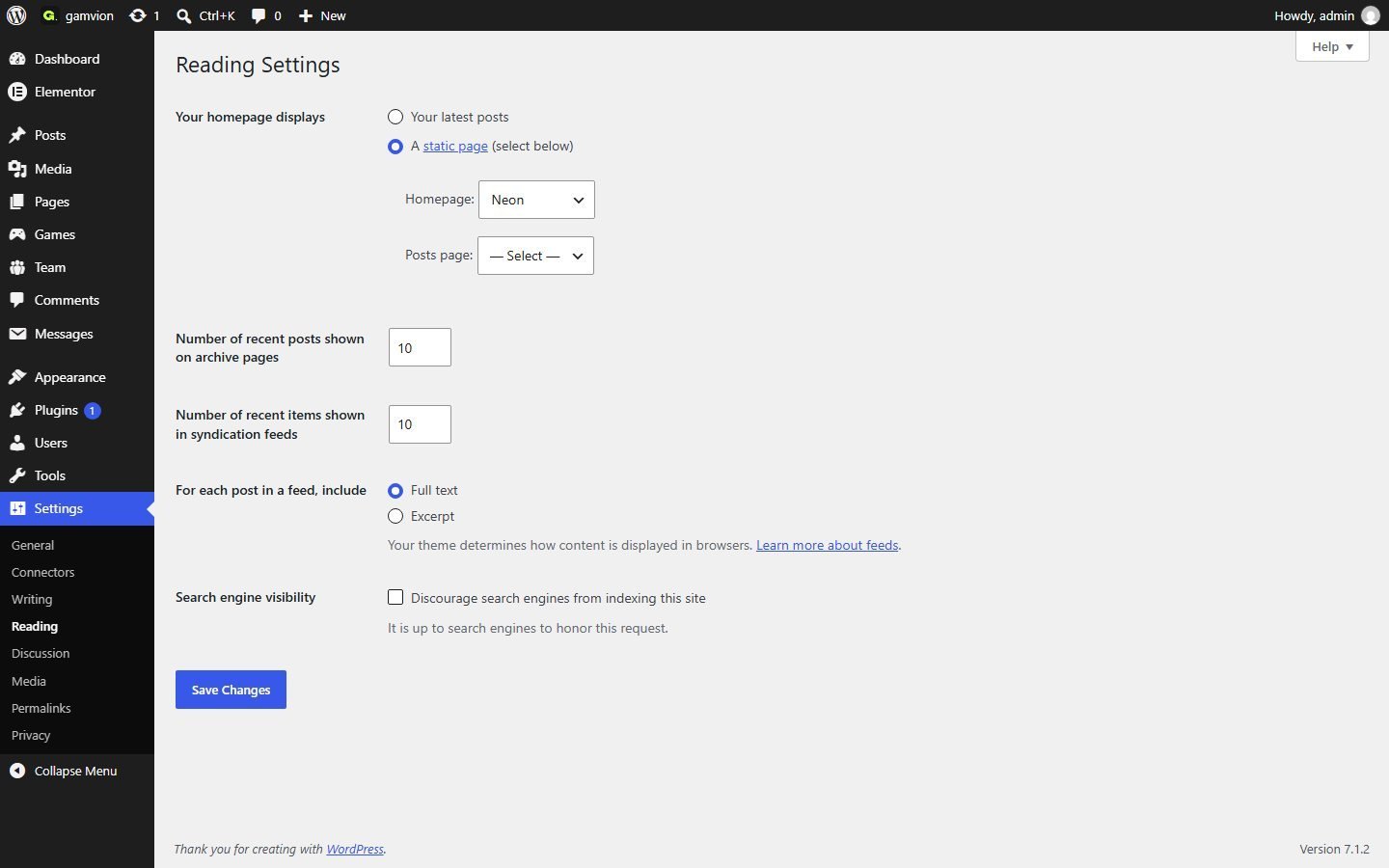1389x868 pixels.
Task: Open the Writing submenu item
Action: pos(32,599)
